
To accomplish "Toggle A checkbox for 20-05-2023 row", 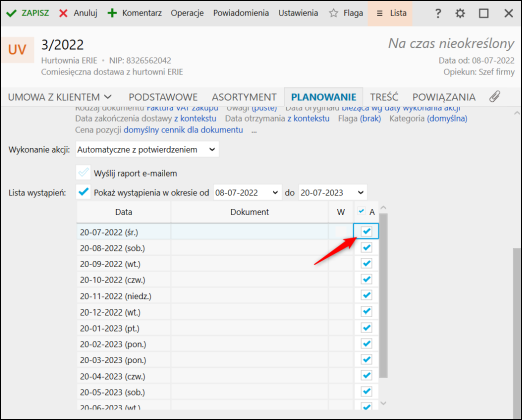I will [x=367, y=391].
